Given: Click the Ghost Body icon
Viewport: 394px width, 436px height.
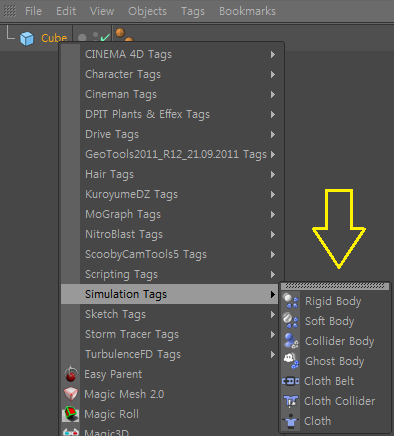Looking at the screenshot, I should [291, 361].
